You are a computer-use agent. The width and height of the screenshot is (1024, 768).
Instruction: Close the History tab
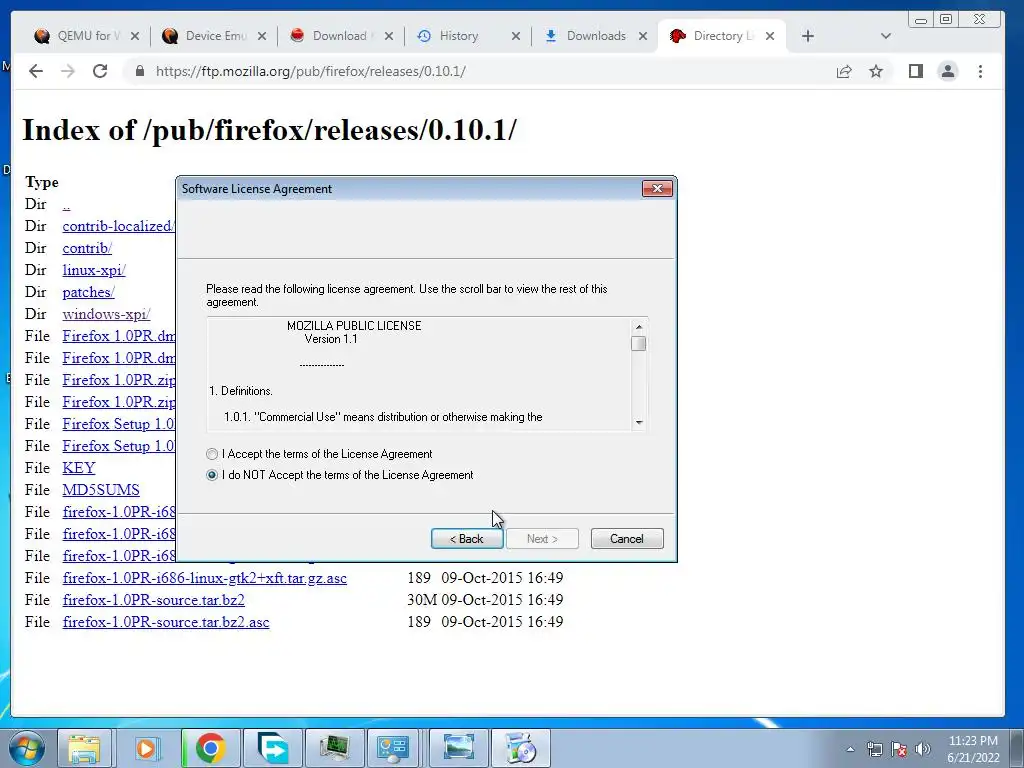(x=516, y=36)
